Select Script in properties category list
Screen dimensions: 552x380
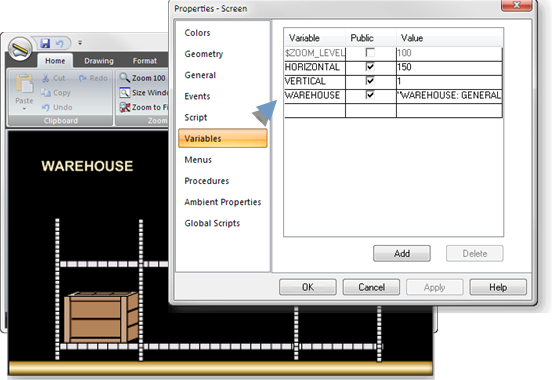tap(196, 117)
